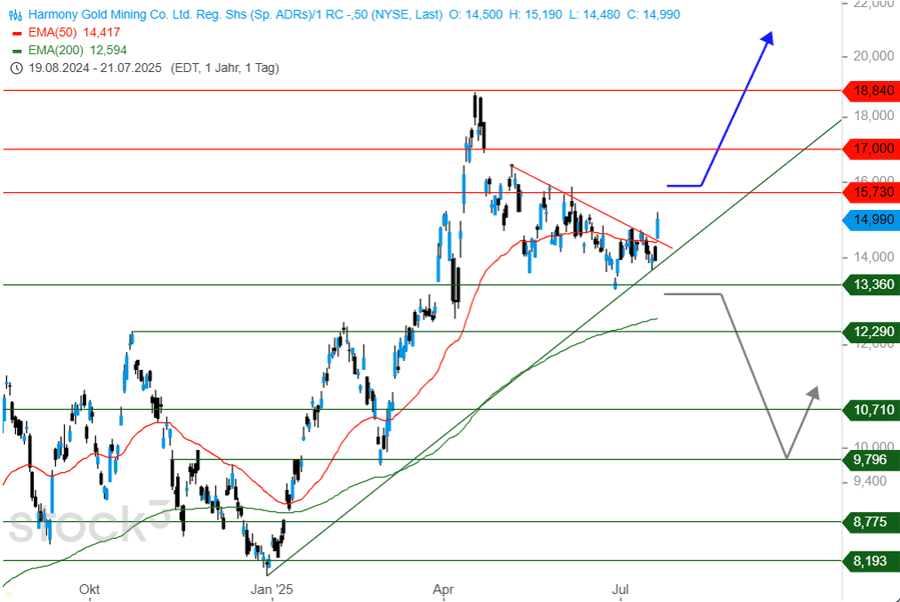Click the red EMA(50) legend marker

click(15, 33)
